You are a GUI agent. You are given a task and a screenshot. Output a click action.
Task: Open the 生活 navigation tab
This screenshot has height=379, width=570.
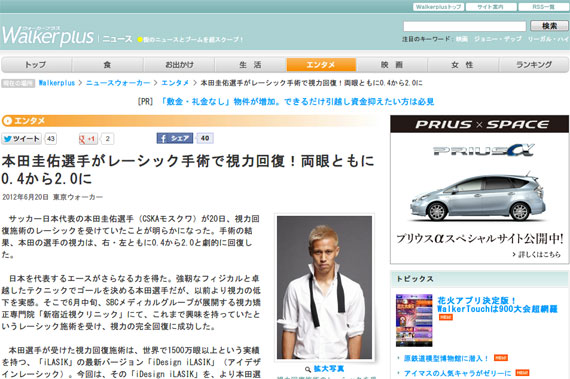(x=250, y=65)
